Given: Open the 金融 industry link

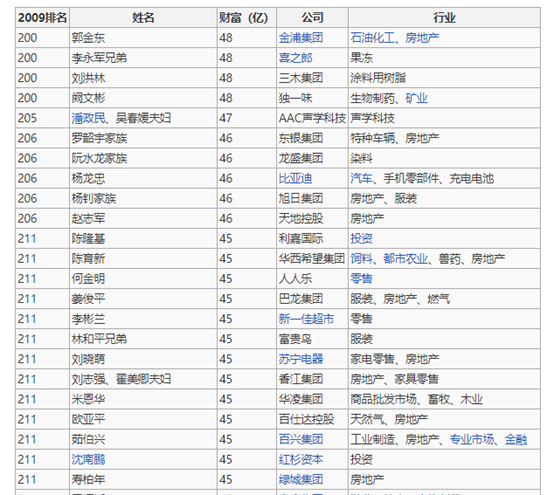Looking at the screenshot, I should pyautogui.click(x=515, y=440).
